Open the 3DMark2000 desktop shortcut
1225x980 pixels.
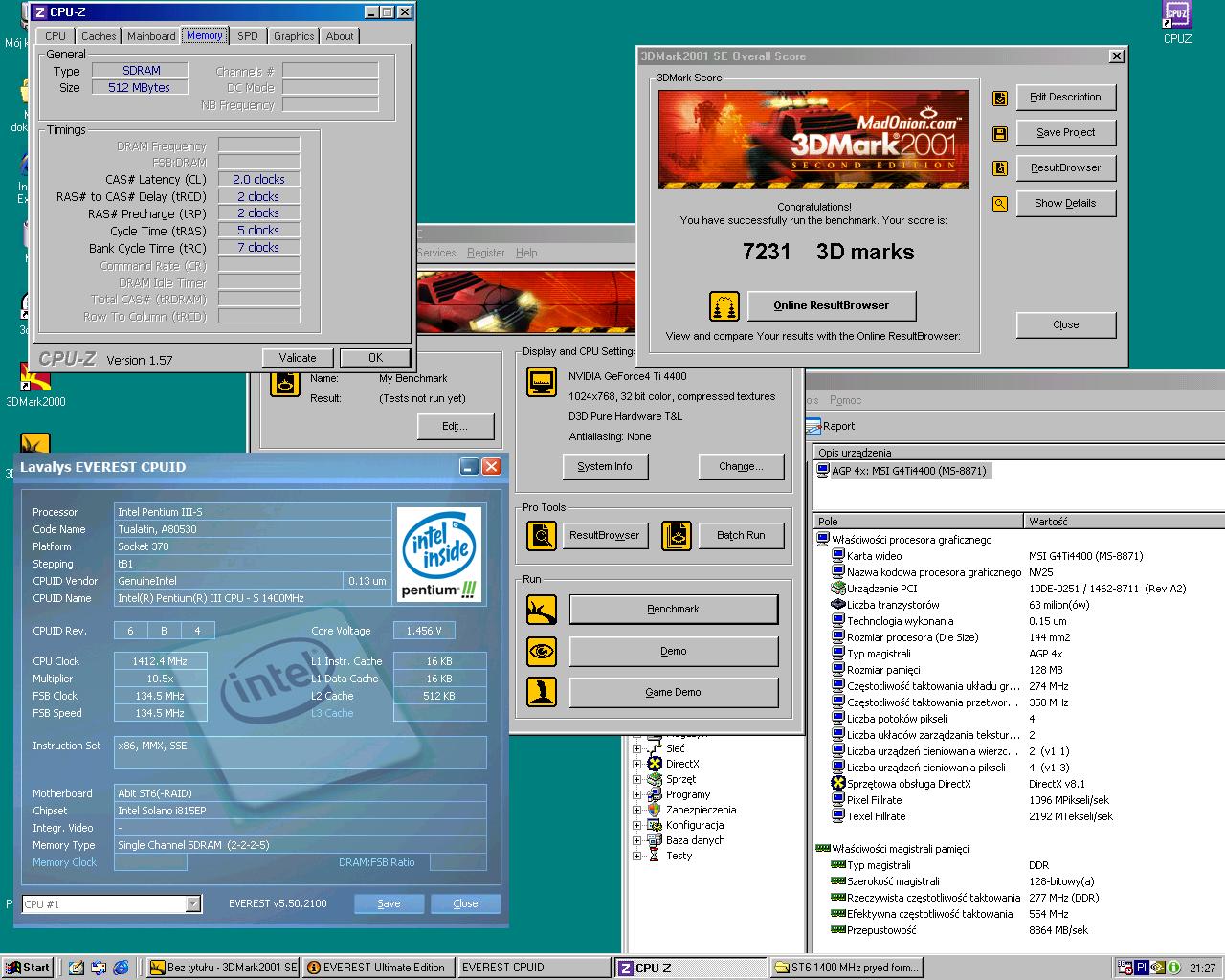(x=35, y=377)
